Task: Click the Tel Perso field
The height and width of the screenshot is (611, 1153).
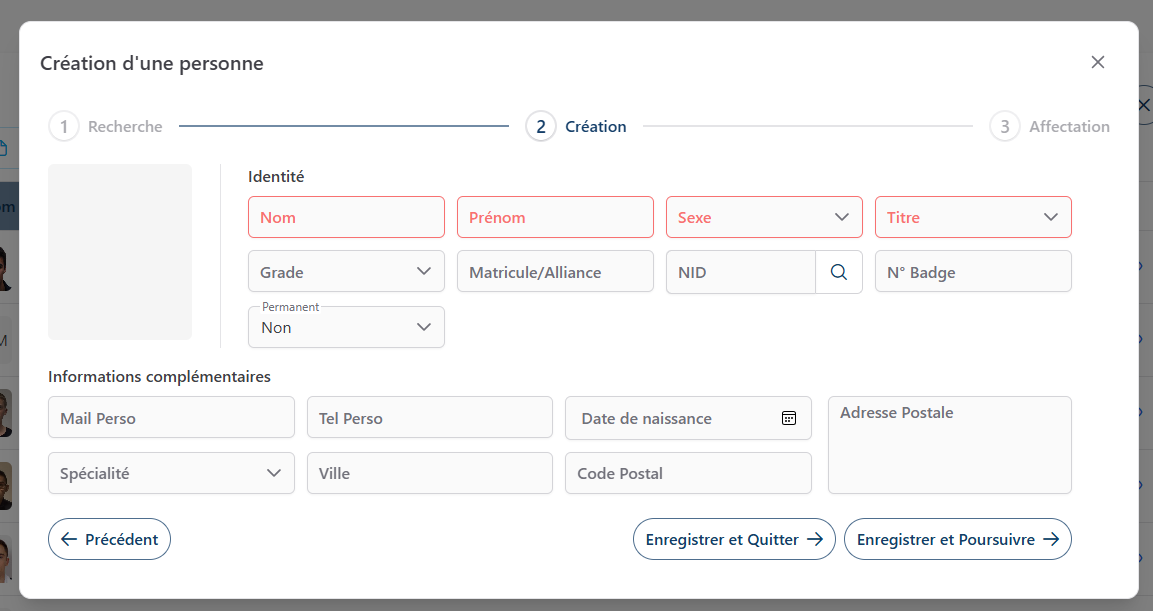Action: click(x=429, y=418)
